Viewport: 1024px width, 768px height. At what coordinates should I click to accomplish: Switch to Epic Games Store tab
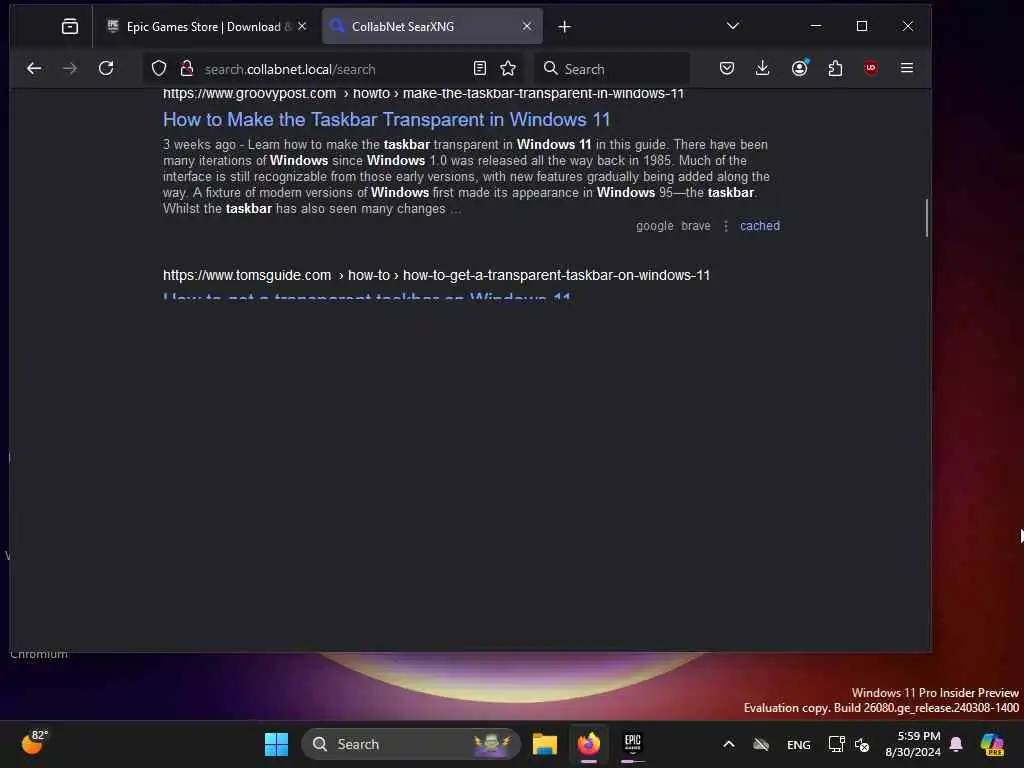tap(206, 27)
